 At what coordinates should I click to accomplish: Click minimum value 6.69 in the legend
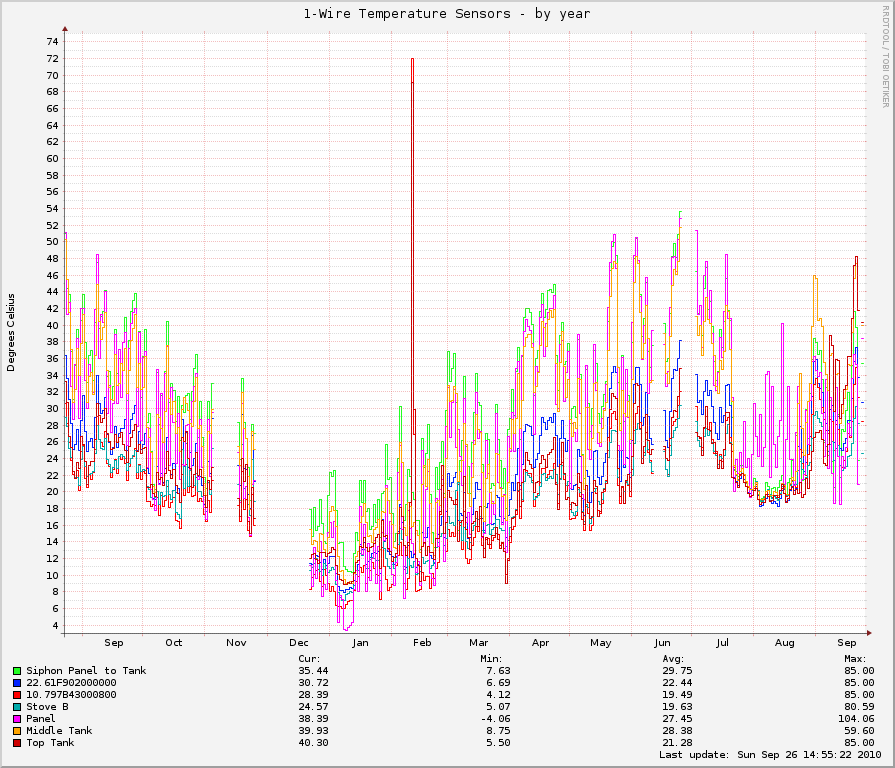(498, 683)
